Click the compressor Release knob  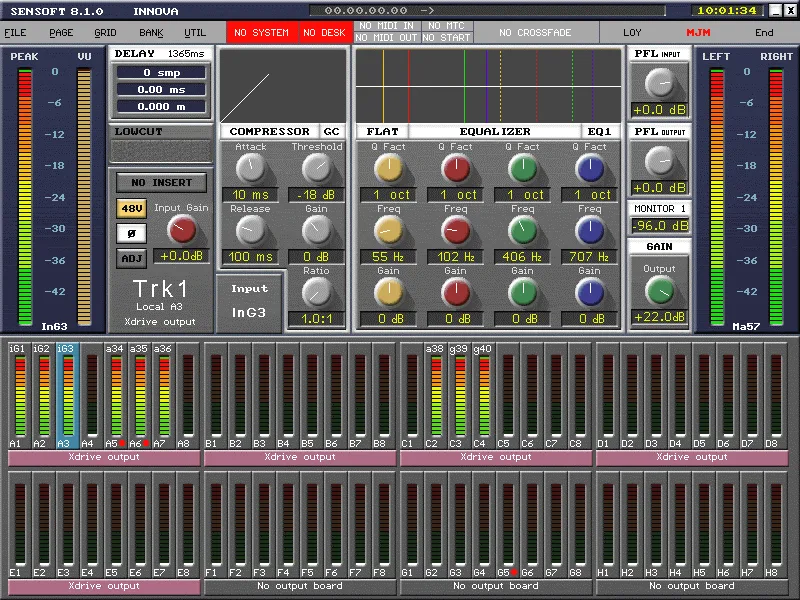pos(251,231)
